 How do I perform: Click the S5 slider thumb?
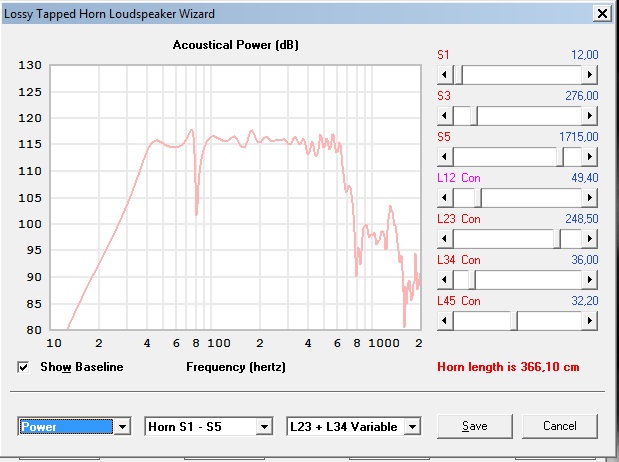pyautogui.click(x=560, y=157)
